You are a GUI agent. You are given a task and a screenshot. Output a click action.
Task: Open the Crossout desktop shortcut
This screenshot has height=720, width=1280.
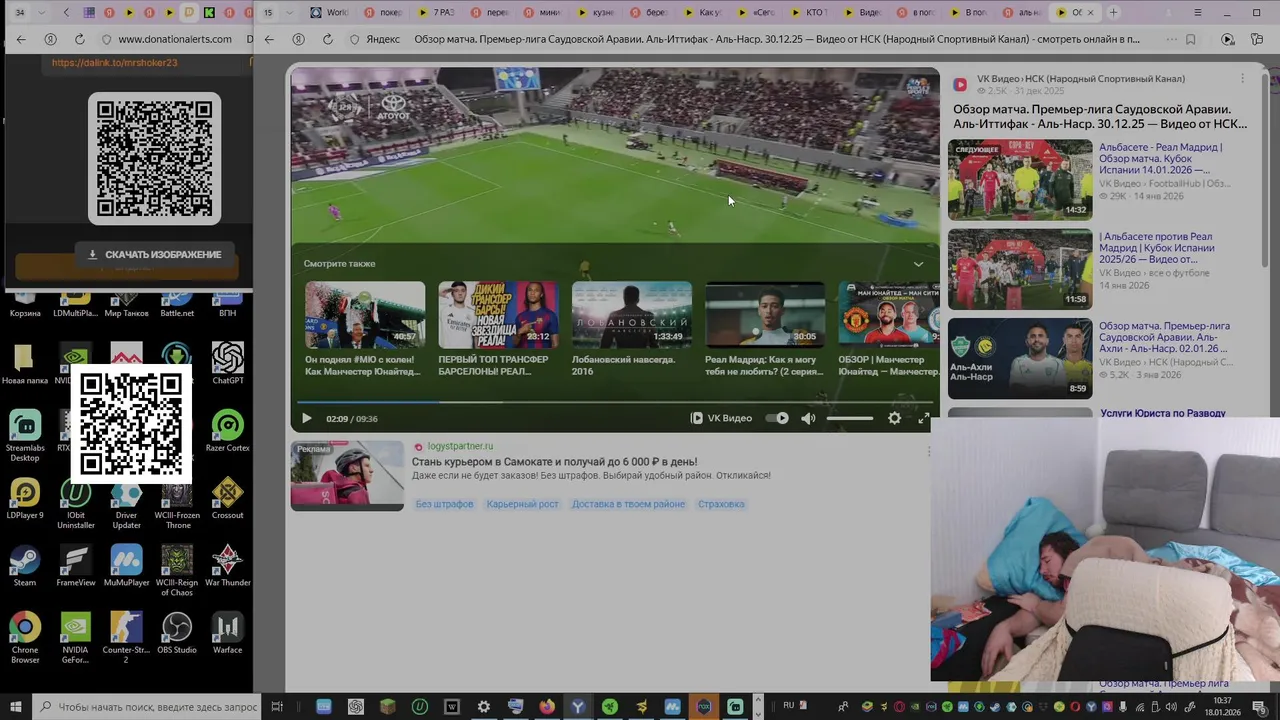point(227,498)
